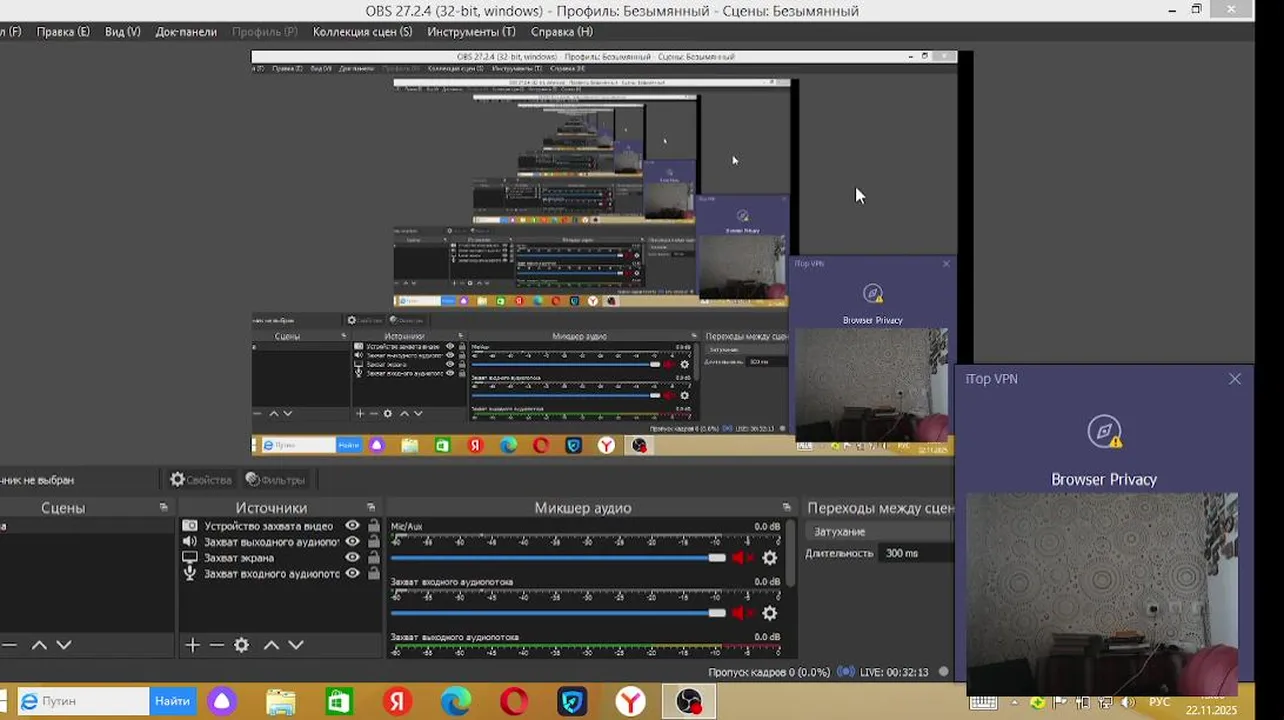Lock the Устройство захвата видео source
This screenshot has width=1284, height=720.
point(374,526)
